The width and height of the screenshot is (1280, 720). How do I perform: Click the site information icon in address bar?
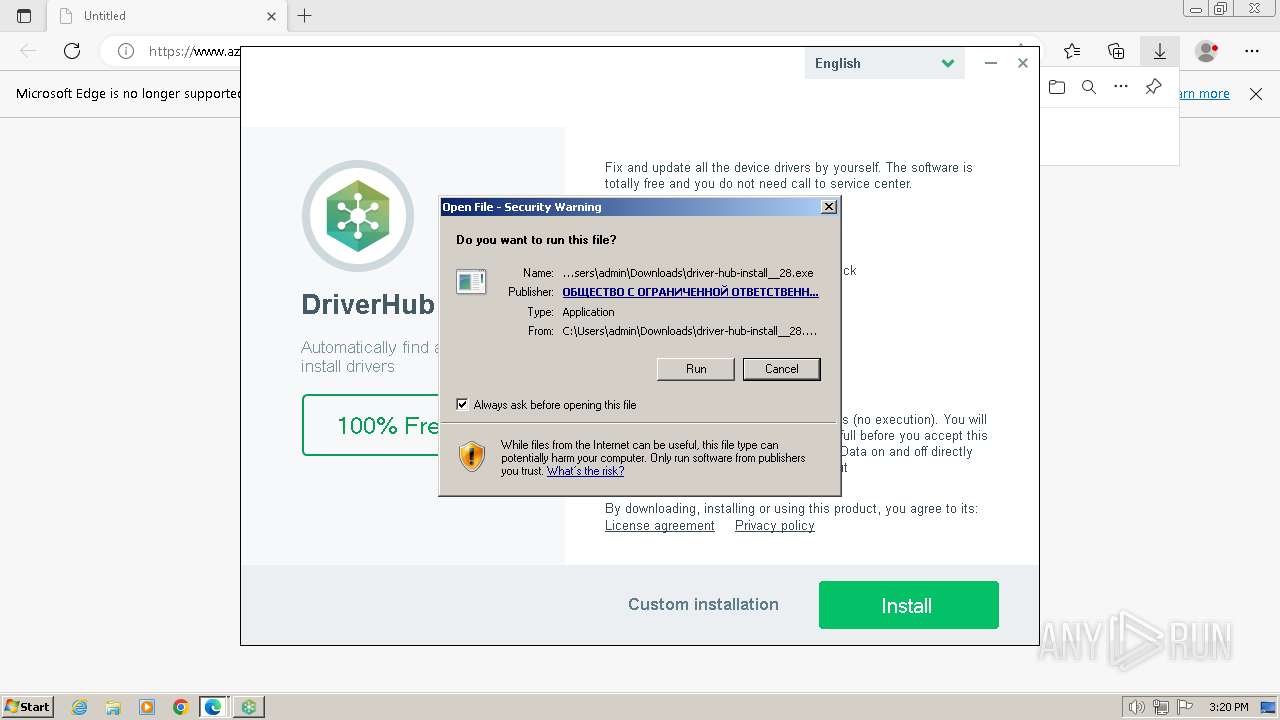pyautogui.click(x=126, y=51)
